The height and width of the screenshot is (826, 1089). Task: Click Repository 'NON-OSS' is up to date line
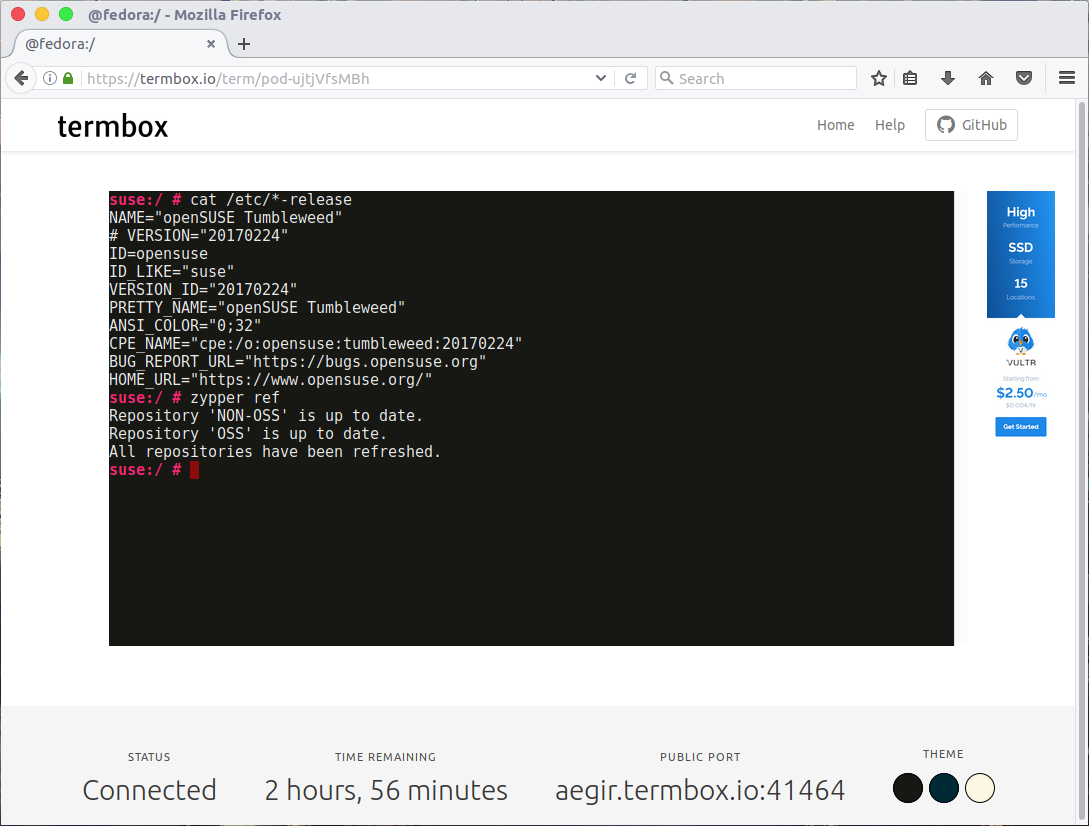(266, 415)
